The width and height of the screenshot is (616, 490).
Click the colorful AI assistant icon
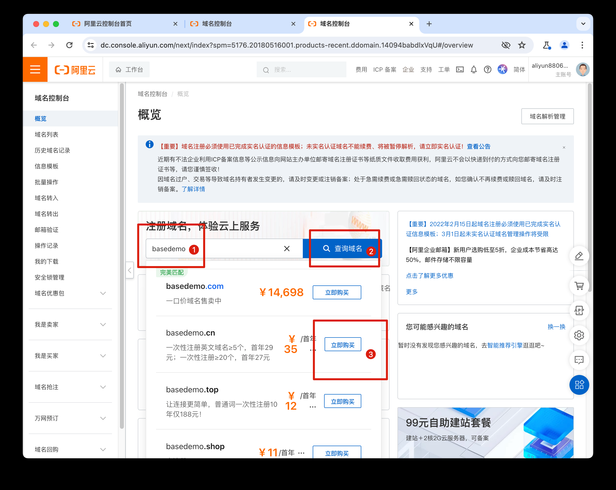502,70
